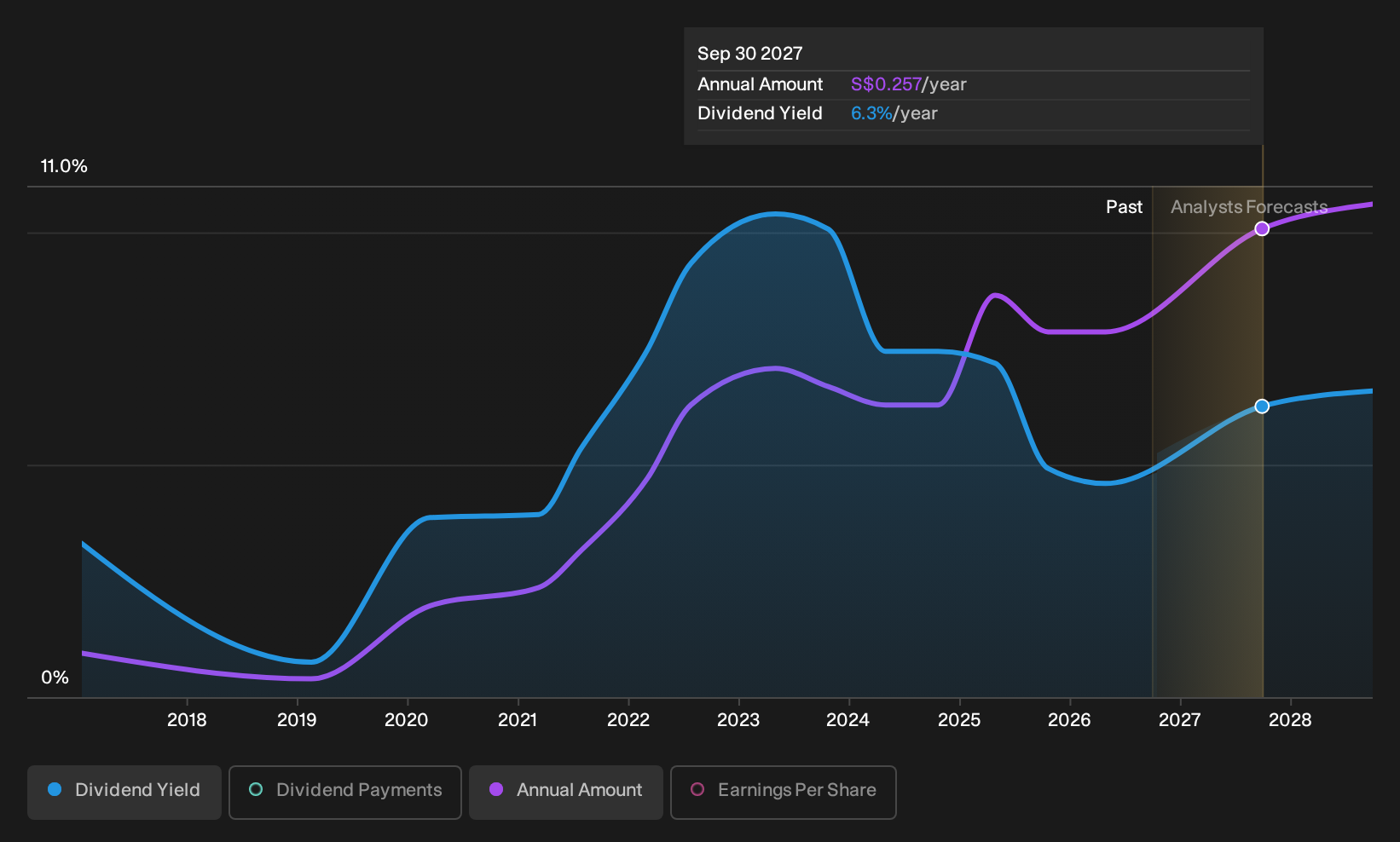The height and width of the screenshot is (842, 1400).
Task: Enable the Dividend Payments series
Action: pyautogui.click(x=345, y=792)
